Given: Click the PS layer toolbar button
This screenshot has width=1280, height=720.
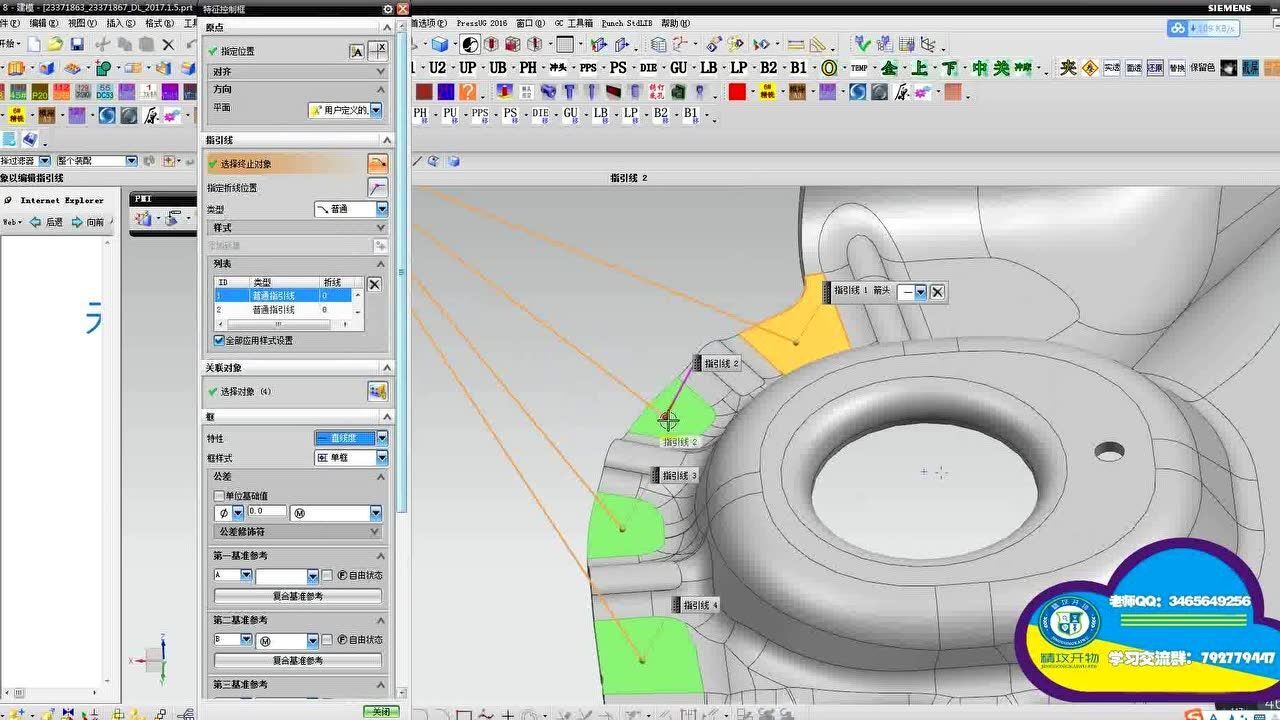Looking at the screenshot, I should click(x=618, y=68).
